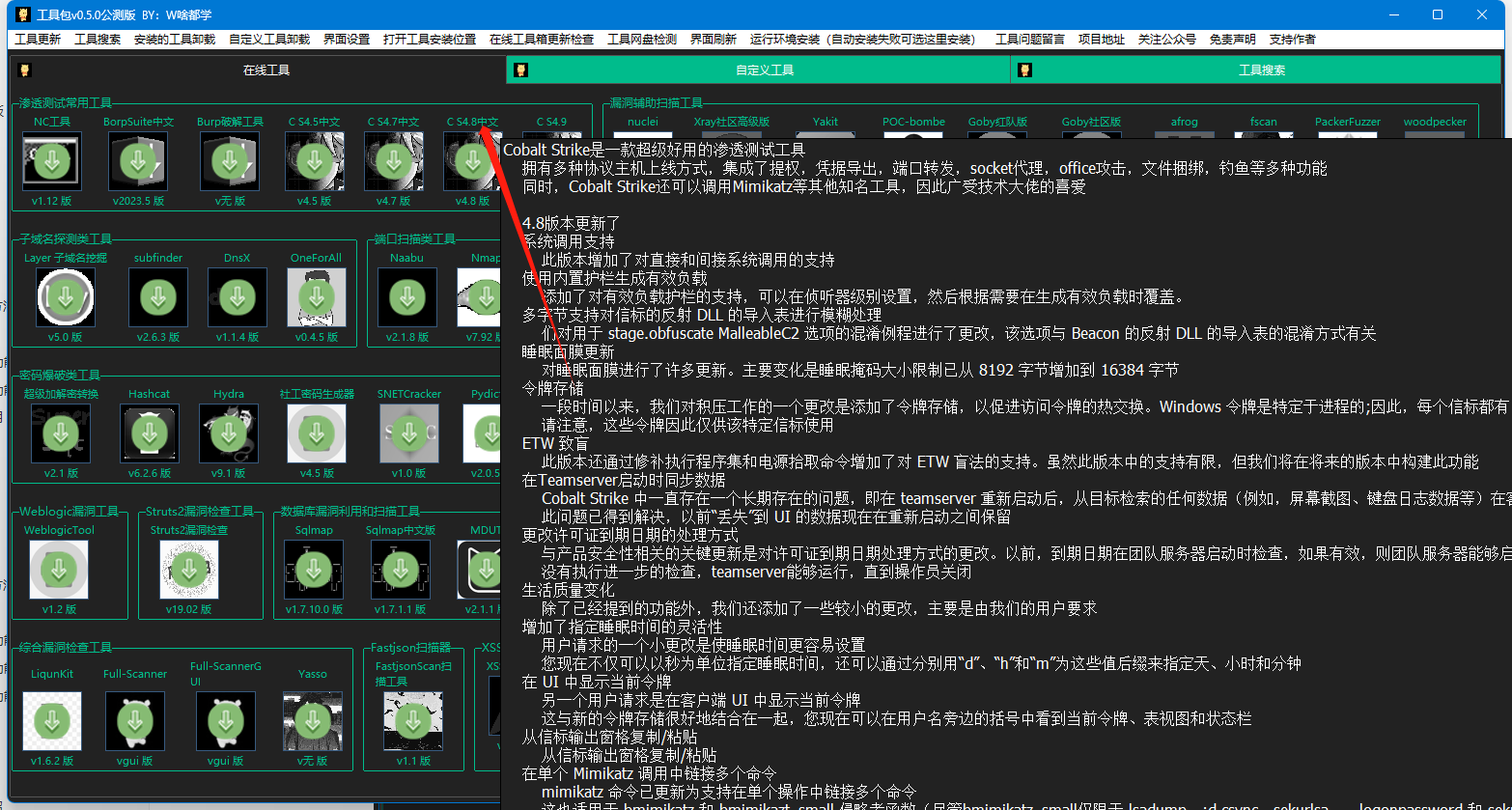Click the BorpSuite中文 download icon
This screenshot has height=810, width=1512.
point(138,161)
